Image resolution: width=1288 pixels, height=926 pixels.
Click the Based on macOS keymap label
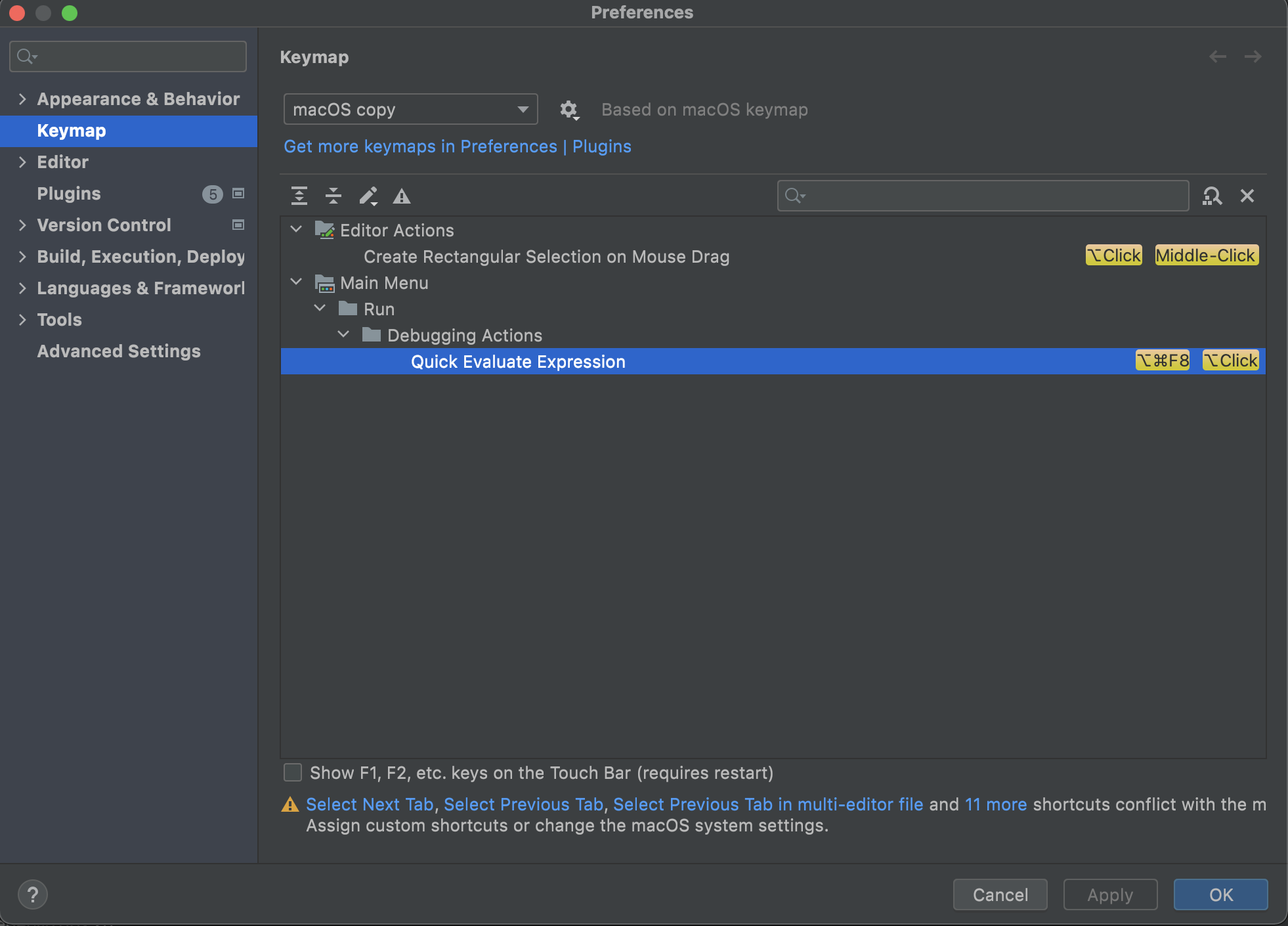coord(704,110)
